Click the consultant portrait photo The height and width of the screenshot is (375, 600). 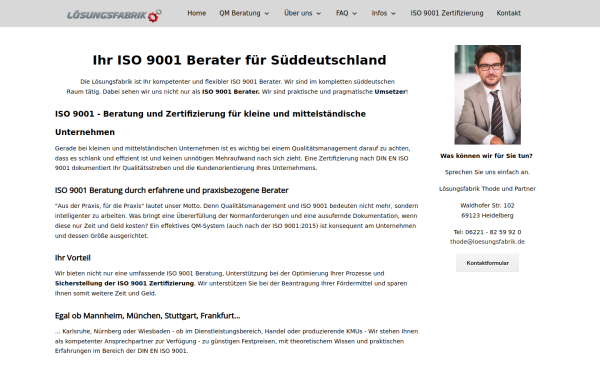coord(488,95)
